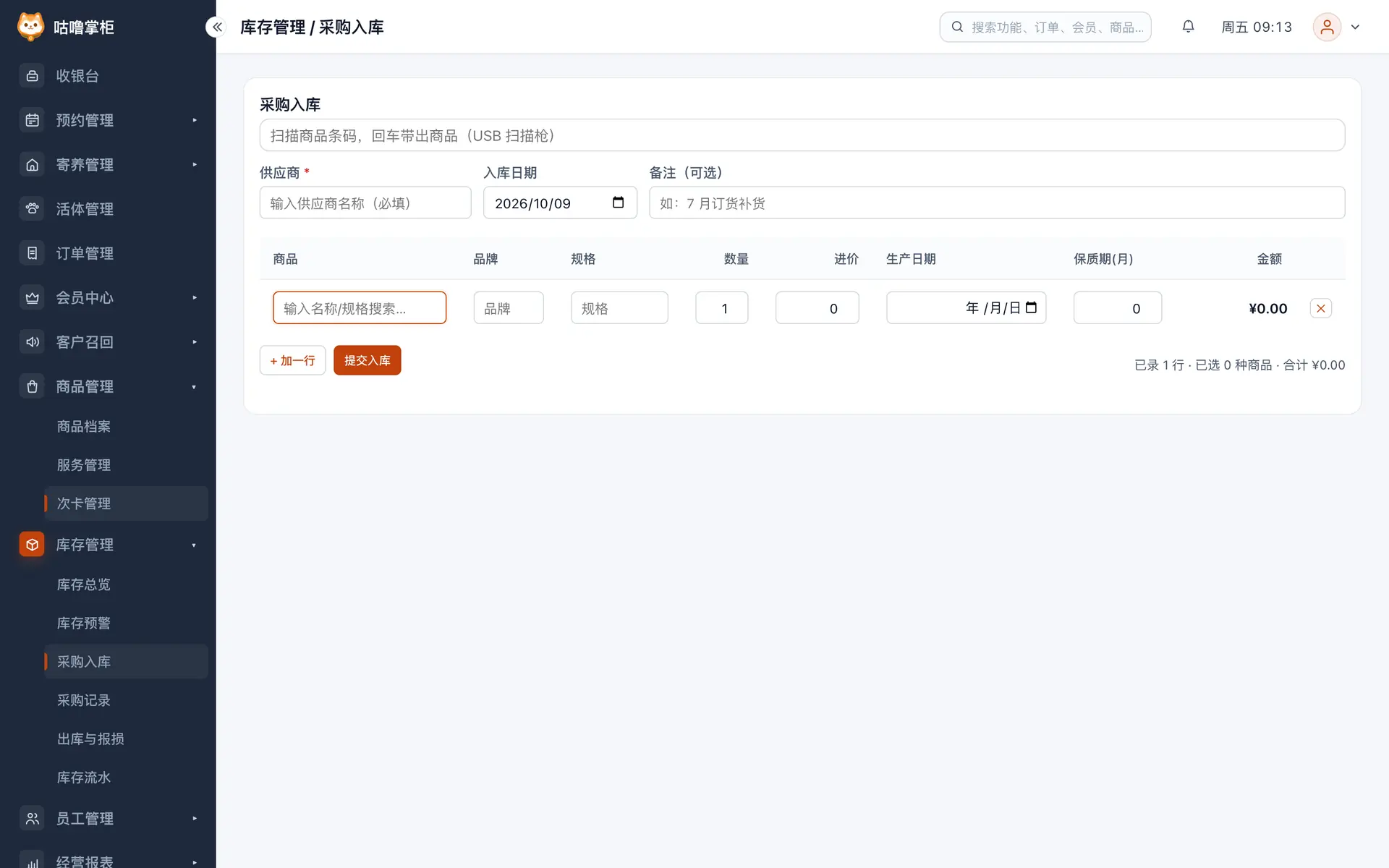Expand the 客户召回 submenu arrow
The width and height of the screenshot is (1389, 868).
195,342
